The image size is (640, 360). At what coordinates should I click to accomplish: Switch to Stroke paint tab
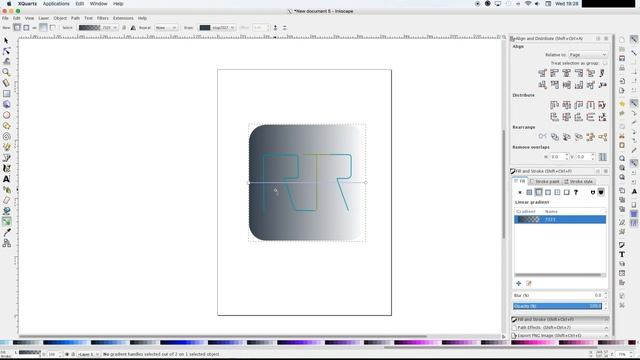pos(544,181)
